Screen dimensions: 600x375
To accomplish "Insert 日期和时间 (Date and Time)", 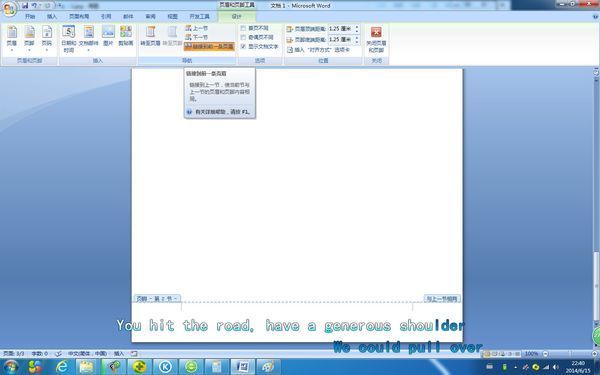I will point(68,39).
